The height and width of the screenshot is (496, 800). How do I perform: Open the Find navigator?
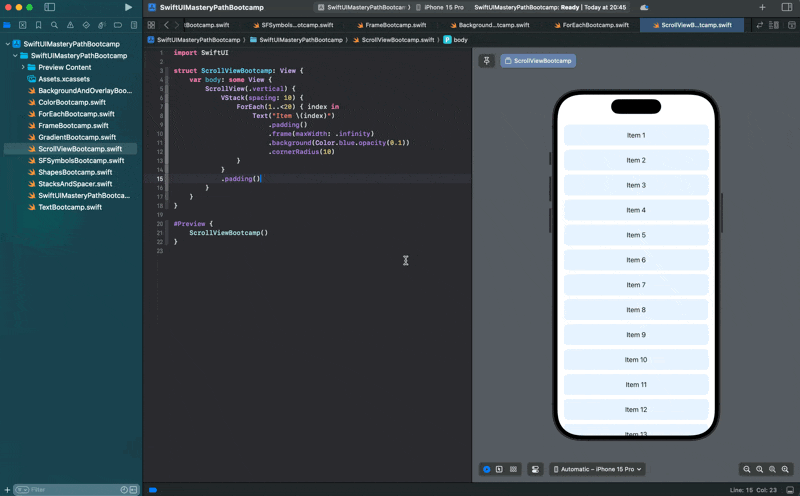click(x=54, y=25)
